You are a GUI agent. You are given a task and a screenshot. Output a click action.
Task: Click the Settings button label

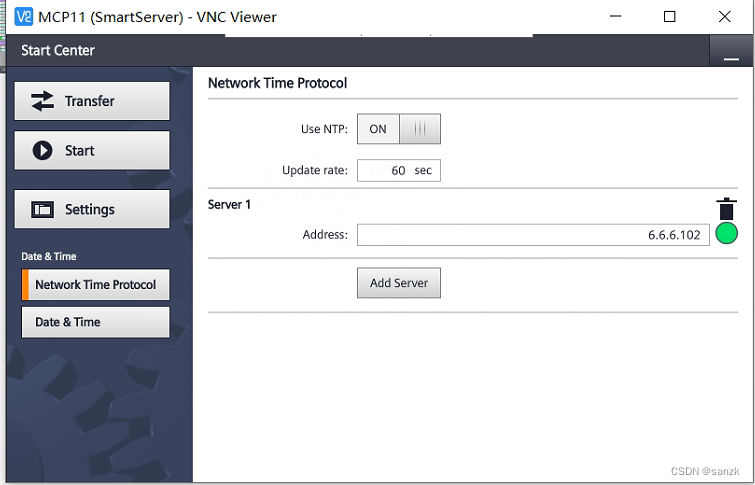pyautogui.click(x=90, y=210)
